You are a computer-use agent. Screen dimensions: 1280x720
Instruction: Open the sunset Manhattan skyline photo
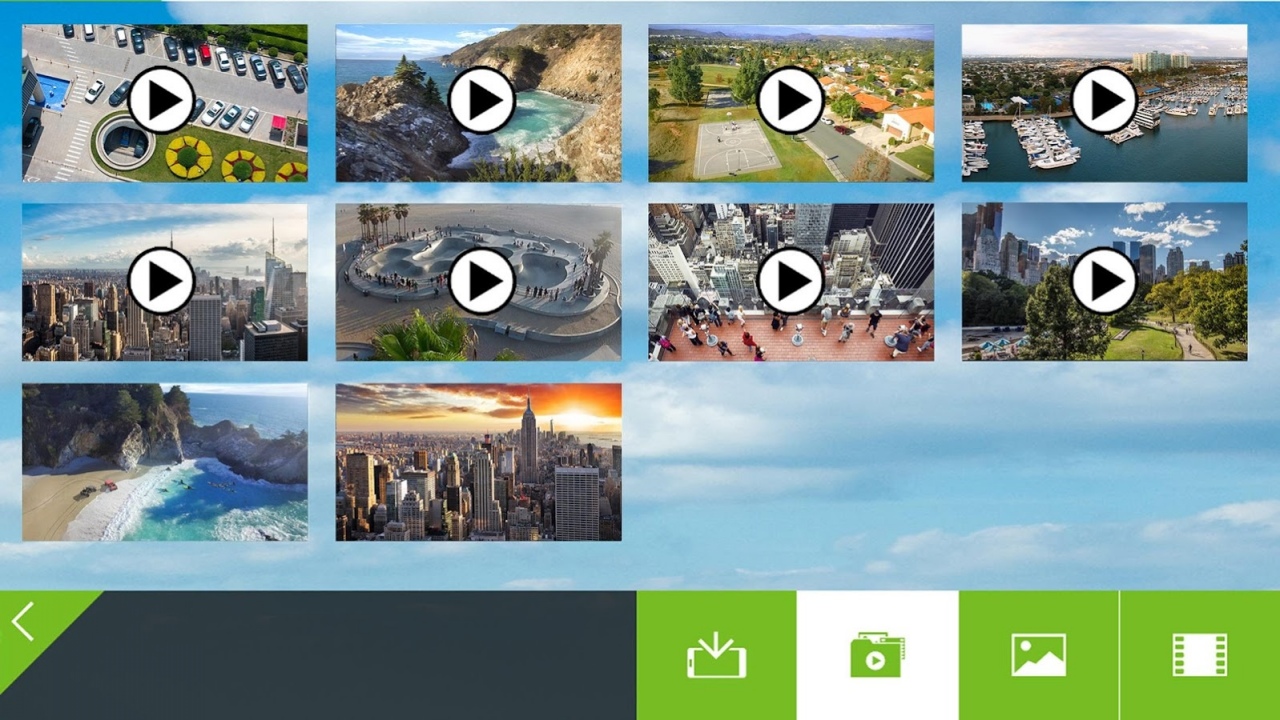point(478,462)
